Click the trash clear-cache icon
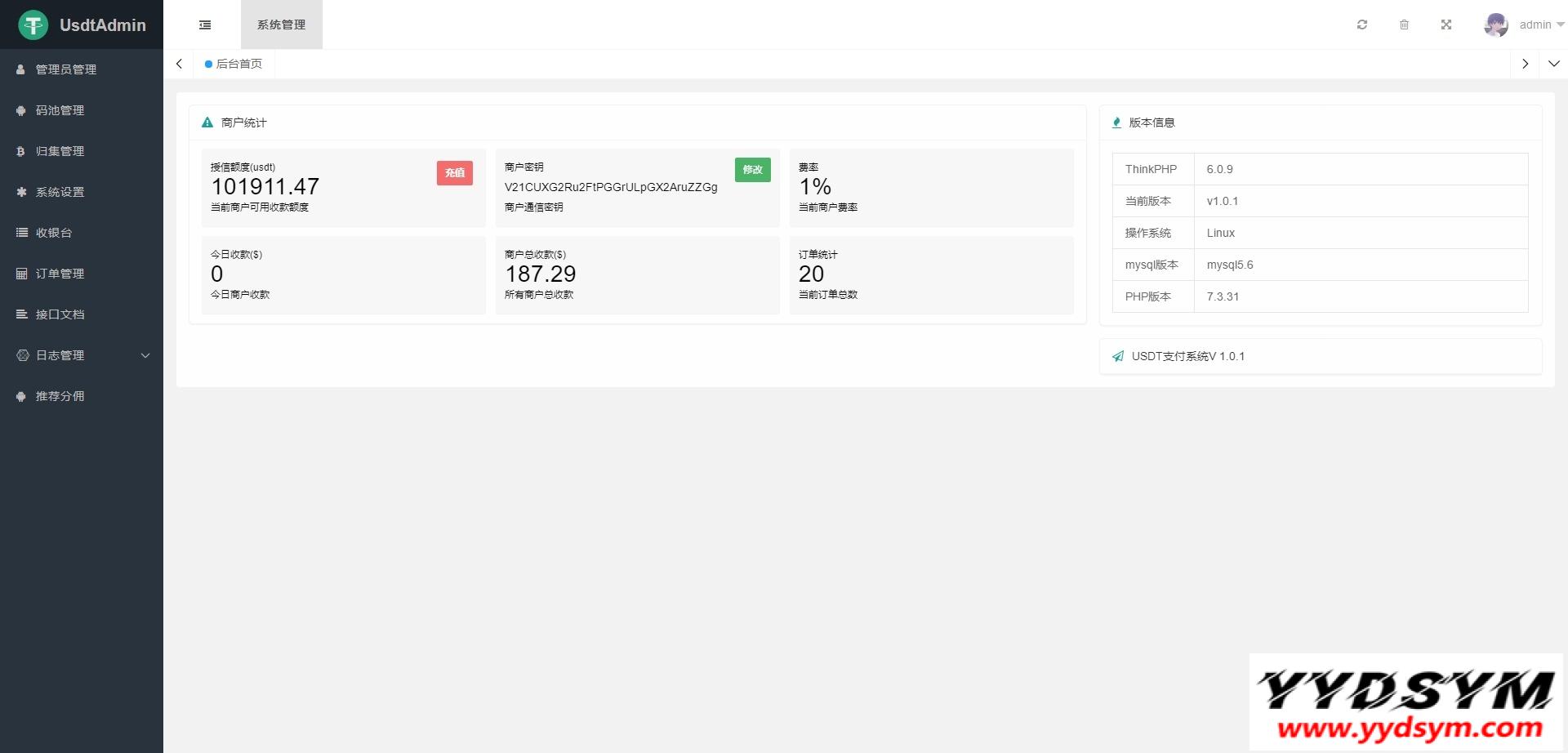 point(1404,25)
